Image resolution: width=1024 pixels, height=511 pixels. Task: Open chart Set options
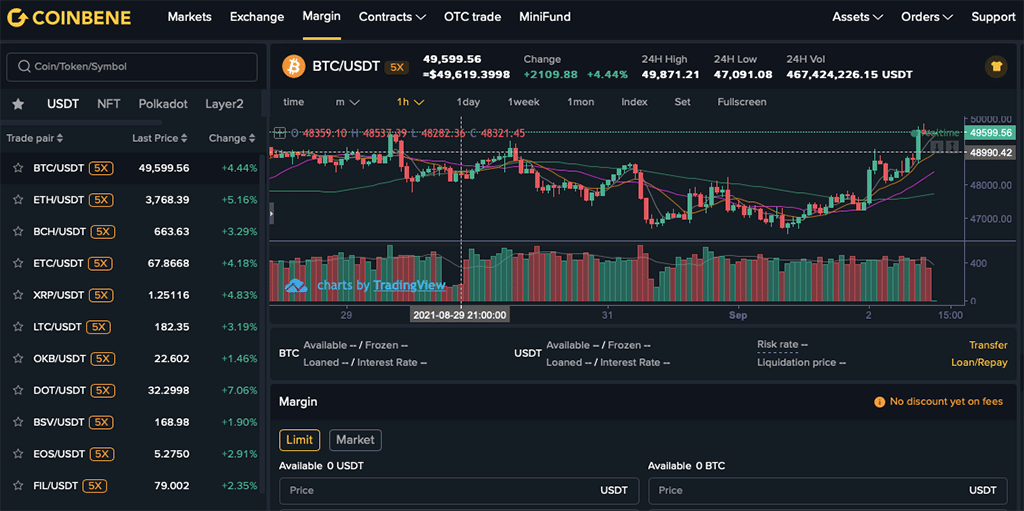click(x=682, y=102)
